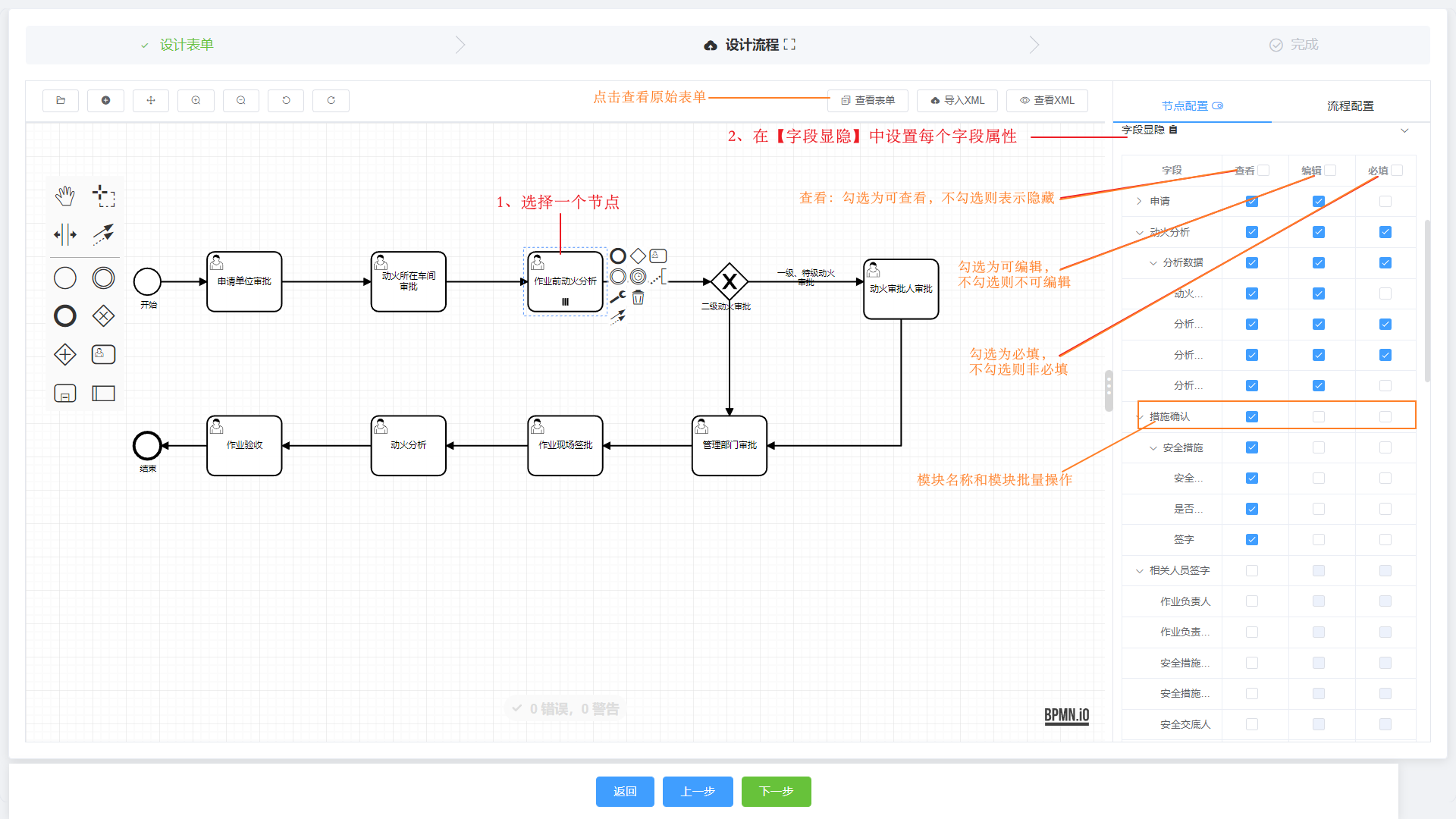Activate the create/remove space tool
This screenshot has width=1456, height=819.
65,234
